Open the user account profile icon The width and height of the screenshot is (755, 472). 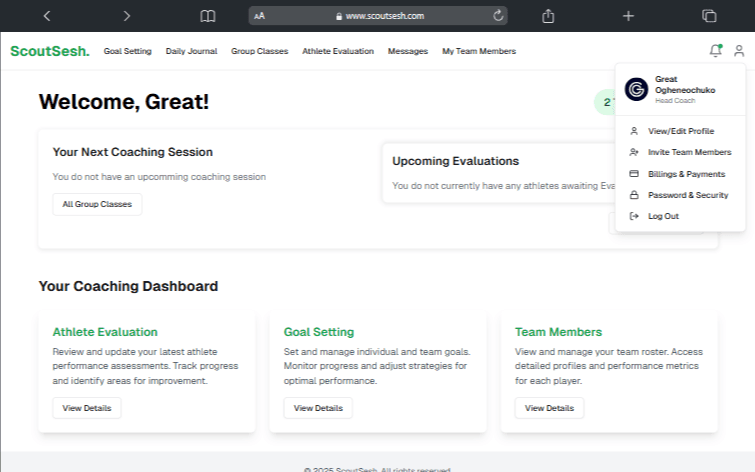tap(739, 51)
